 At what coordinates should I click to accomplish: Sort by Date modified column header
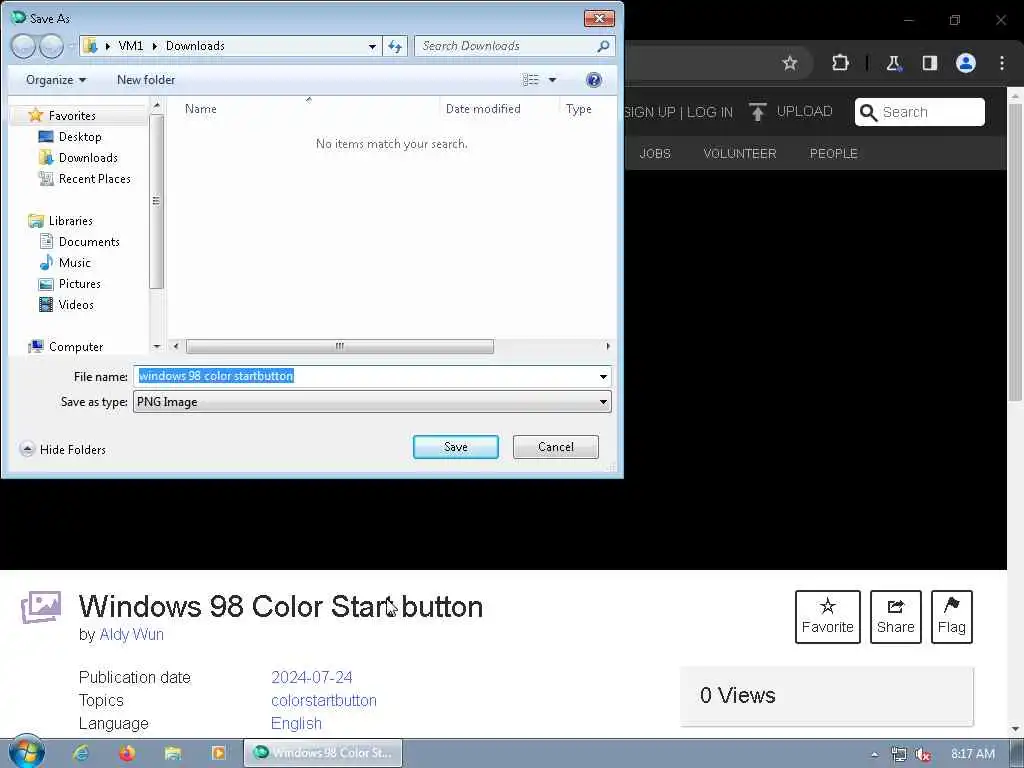[x=483, y=109]
